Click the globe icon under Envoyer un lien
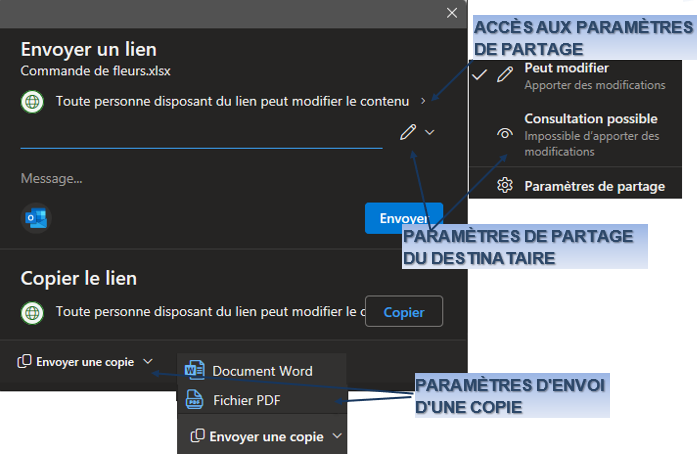The image size is (697, 455). (33, 101)
